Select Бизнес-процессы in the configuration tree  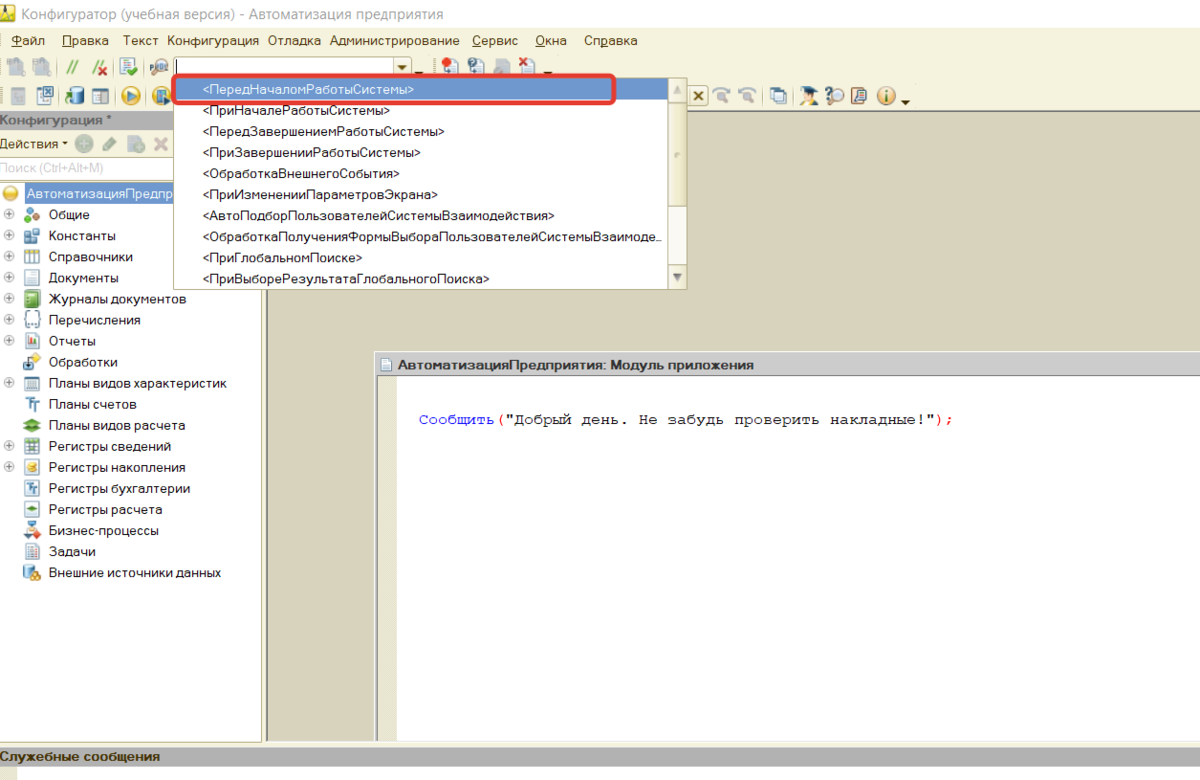click(x=104, y=530)
